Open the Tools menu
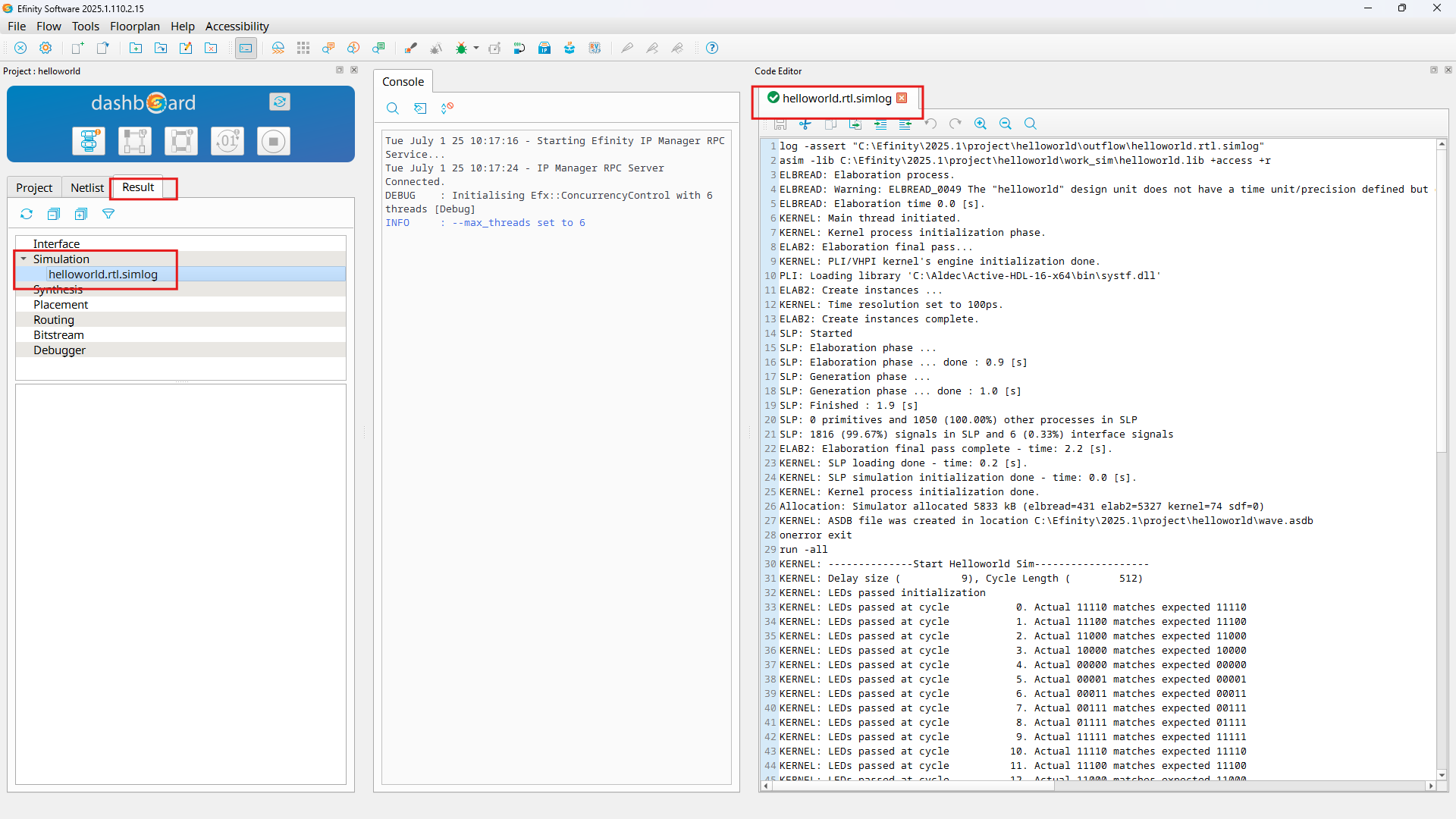1456x819 pixels. [86, 26]
